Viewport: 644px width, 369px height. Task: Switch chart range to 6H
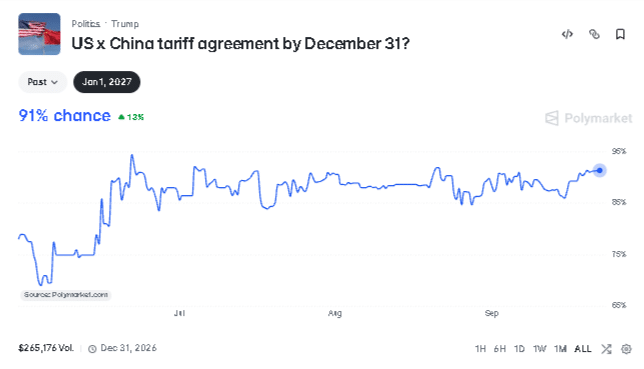pyautogui.click(x=499, y=349)
